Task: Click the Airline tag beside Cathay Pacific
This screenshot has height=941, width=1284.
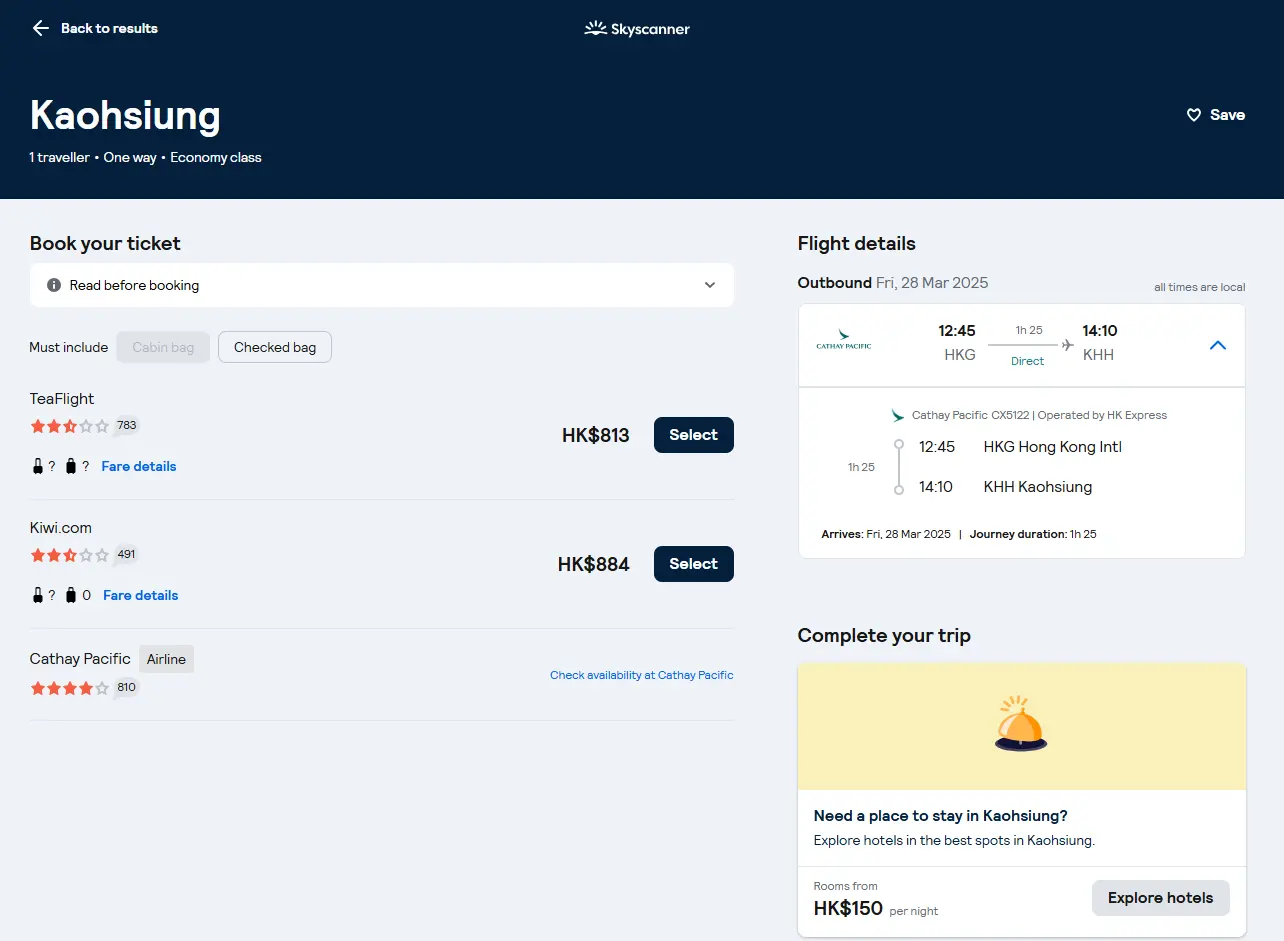Action: pyautogui.click(x=166, y=659)
